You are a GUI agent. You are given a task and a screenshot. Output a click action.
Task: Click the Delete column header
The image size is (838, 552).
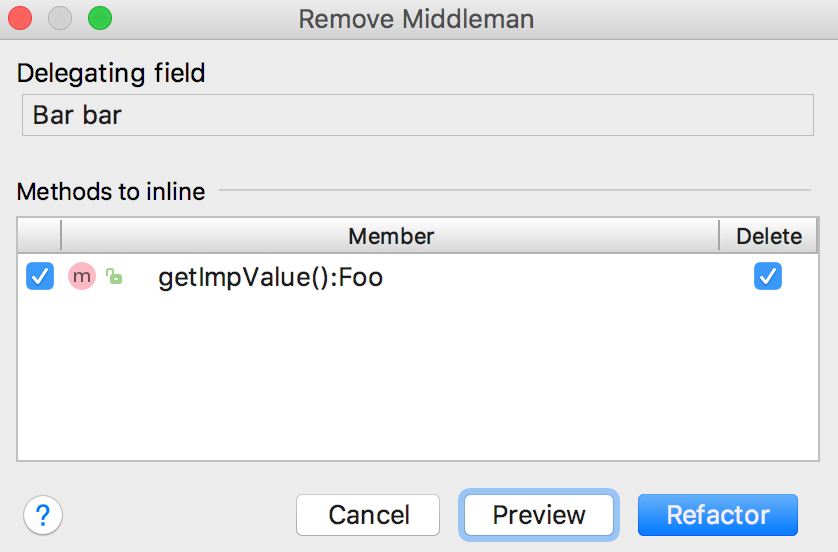click(x=769, y=236)
